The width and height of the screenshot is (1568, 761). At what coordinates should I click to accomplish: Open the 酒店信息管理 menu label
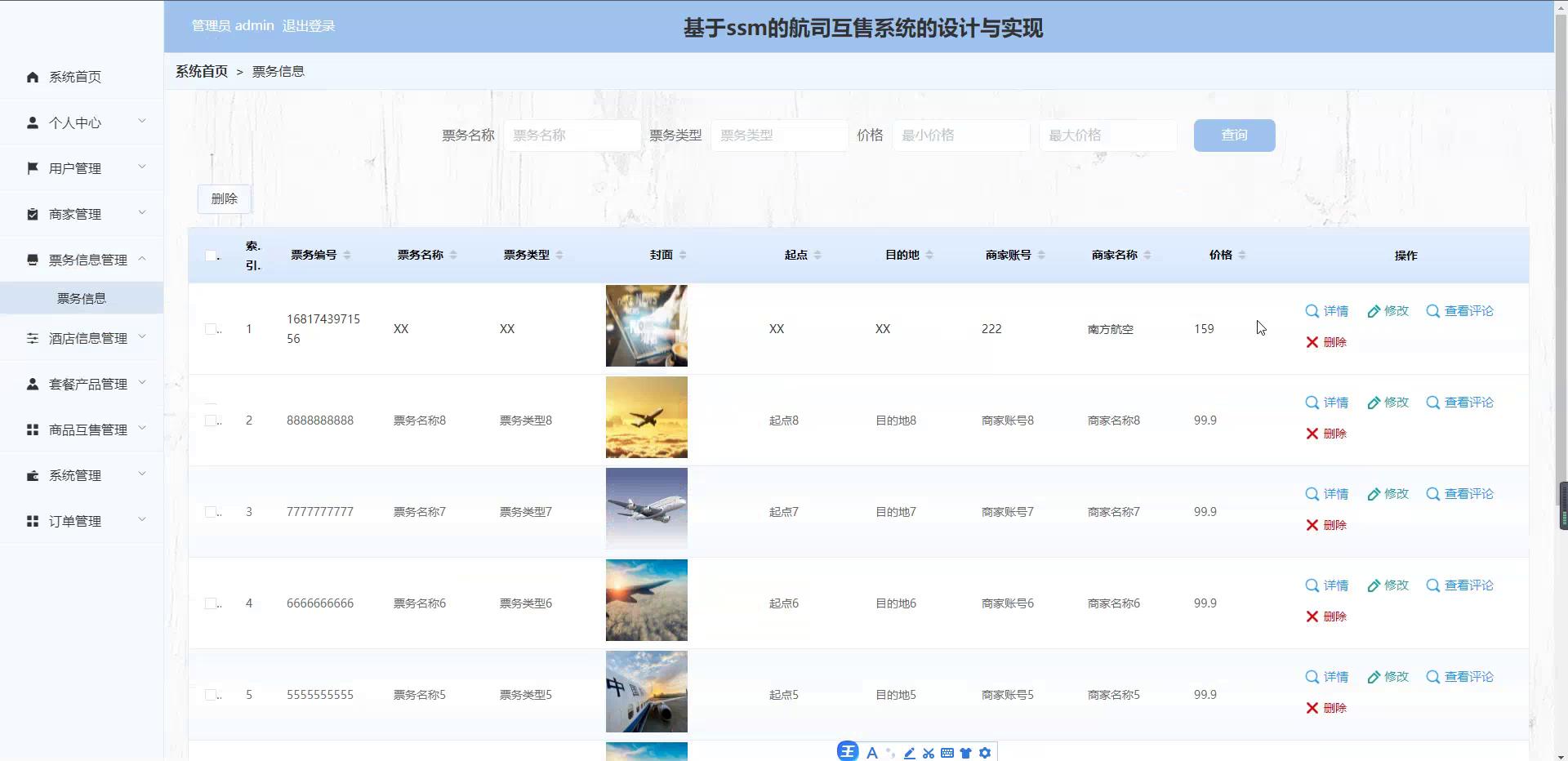click(x=88, y=338)
